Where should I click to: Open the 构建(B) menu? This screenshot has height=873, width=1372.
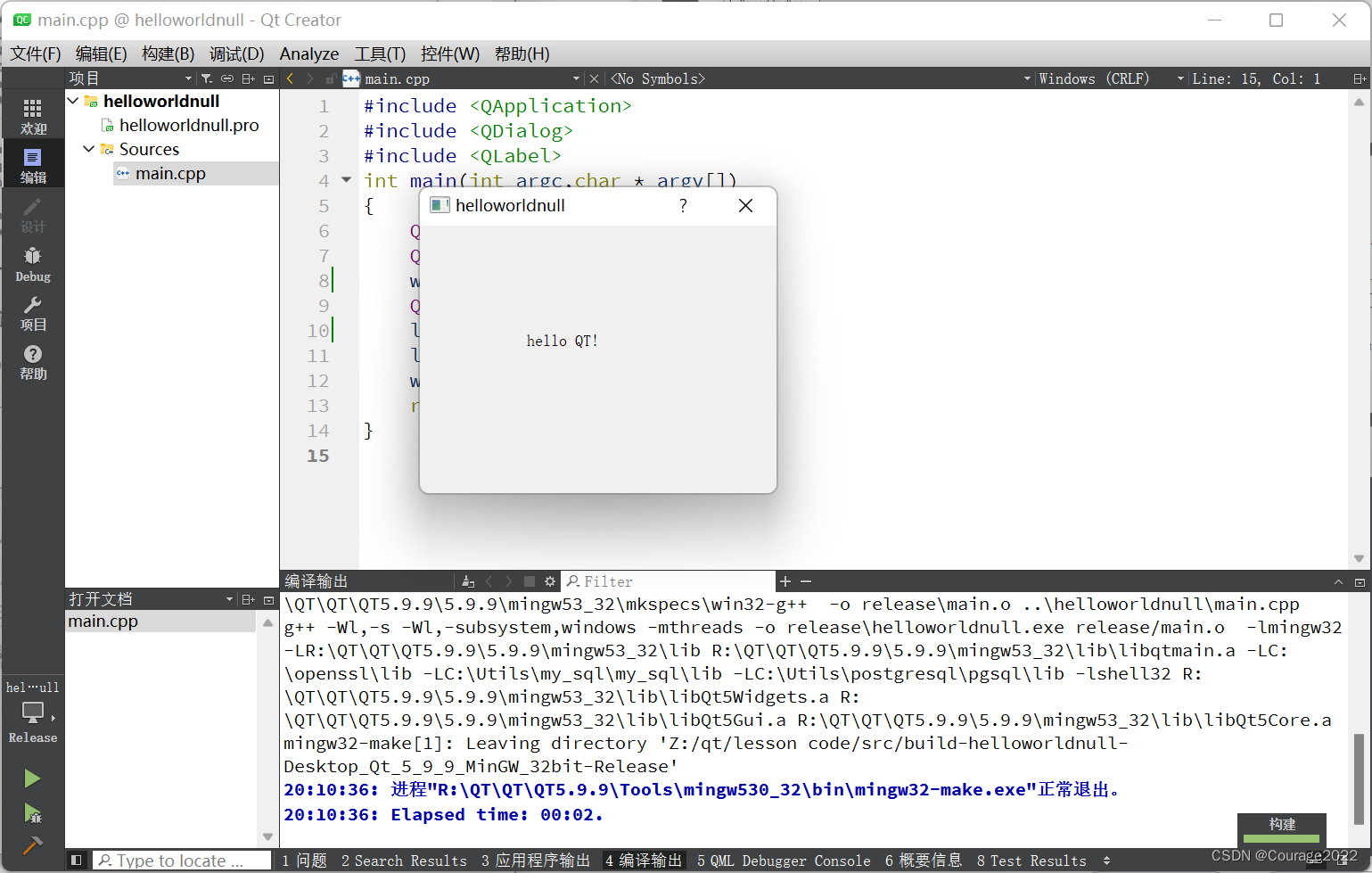[168, 54]
